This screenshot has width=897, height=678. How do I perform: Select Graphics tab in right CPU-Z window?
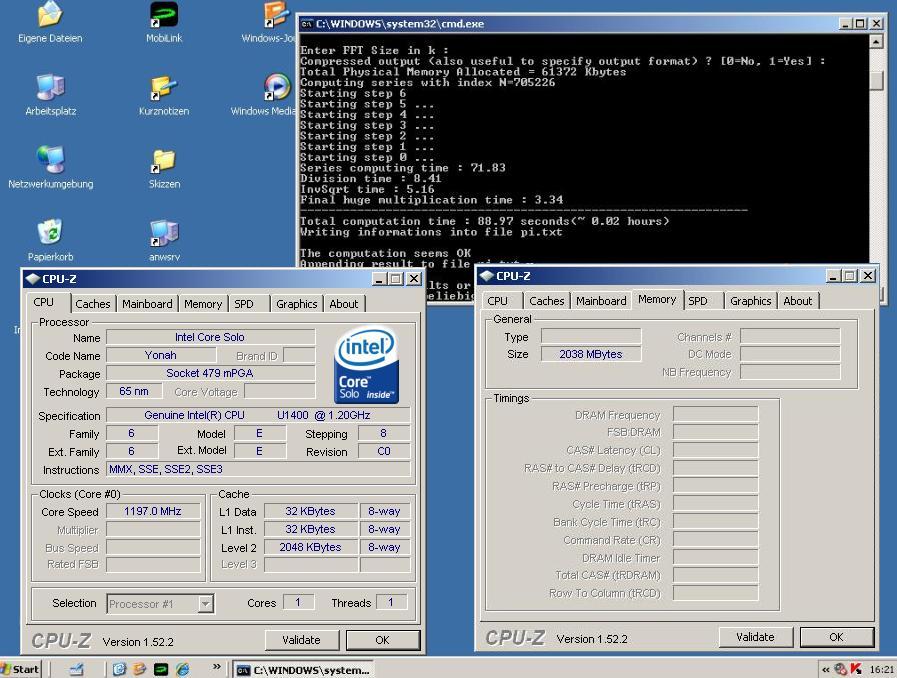(x=751, y=301)
